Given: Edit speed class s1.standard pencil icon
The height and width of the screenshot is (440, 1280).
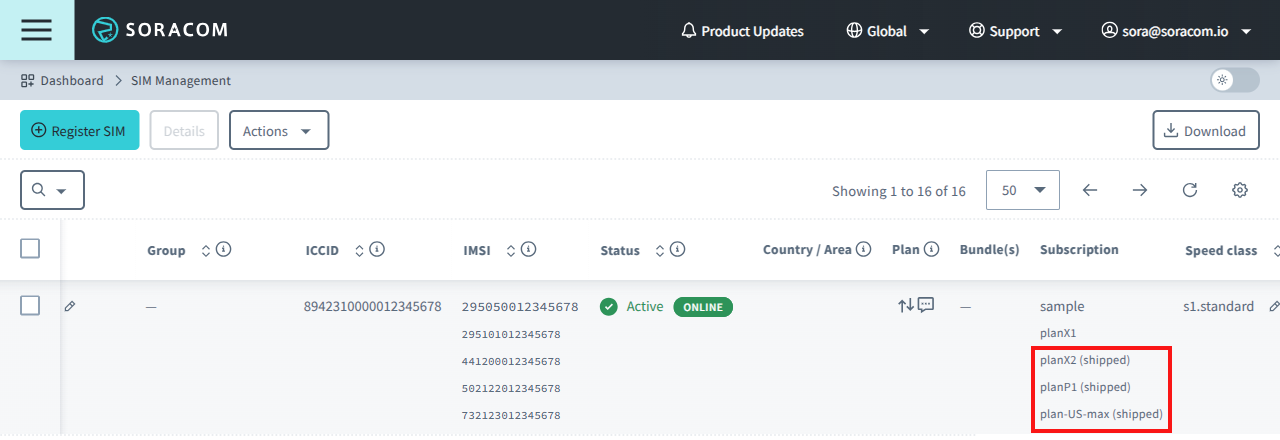Looking at the screenshot, I should [1273, 306].
